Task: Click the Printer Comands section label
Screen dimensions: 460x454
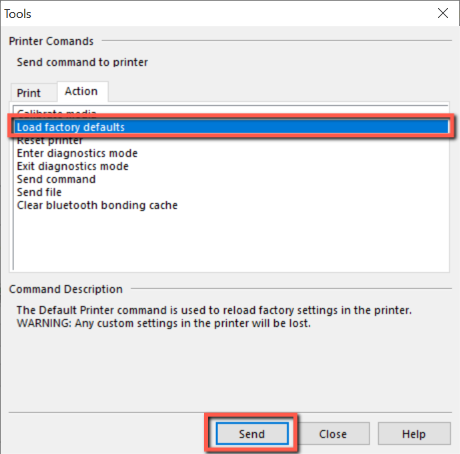Action: [51, 41]
